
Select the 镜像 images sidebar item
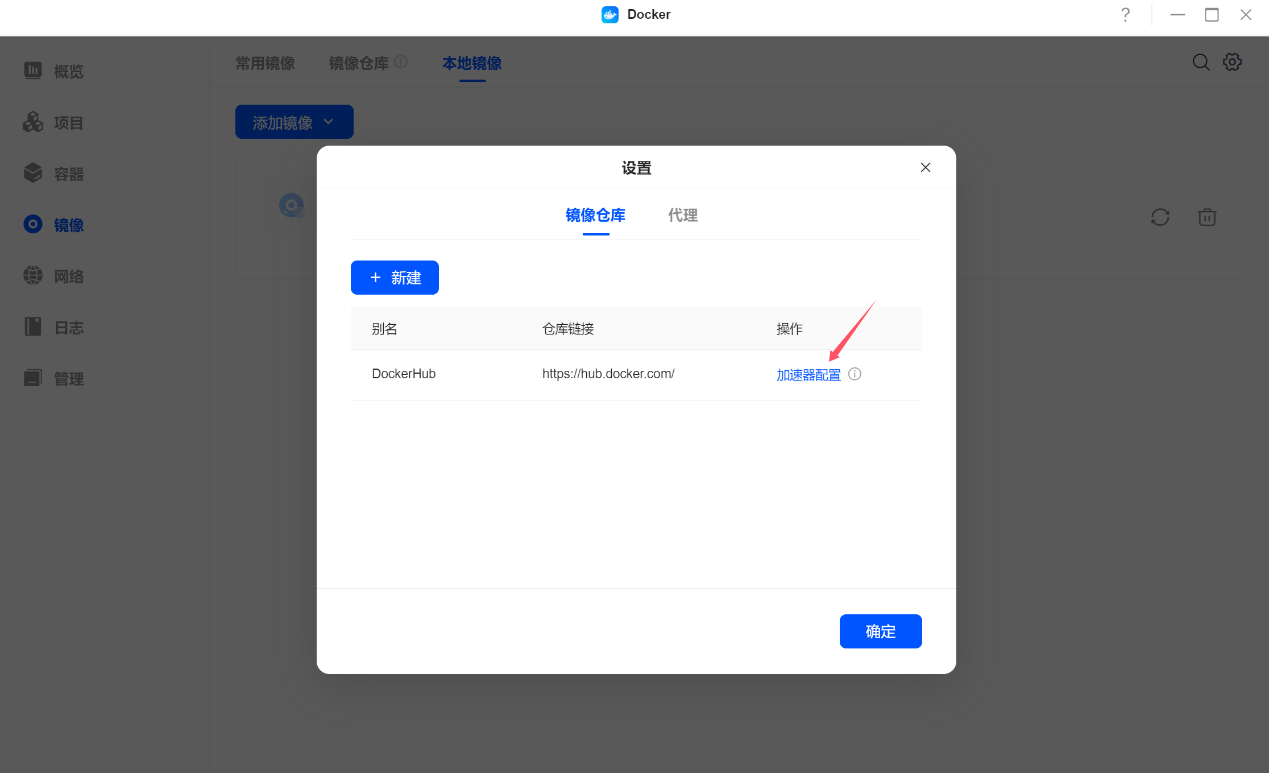tap(54, 225)
